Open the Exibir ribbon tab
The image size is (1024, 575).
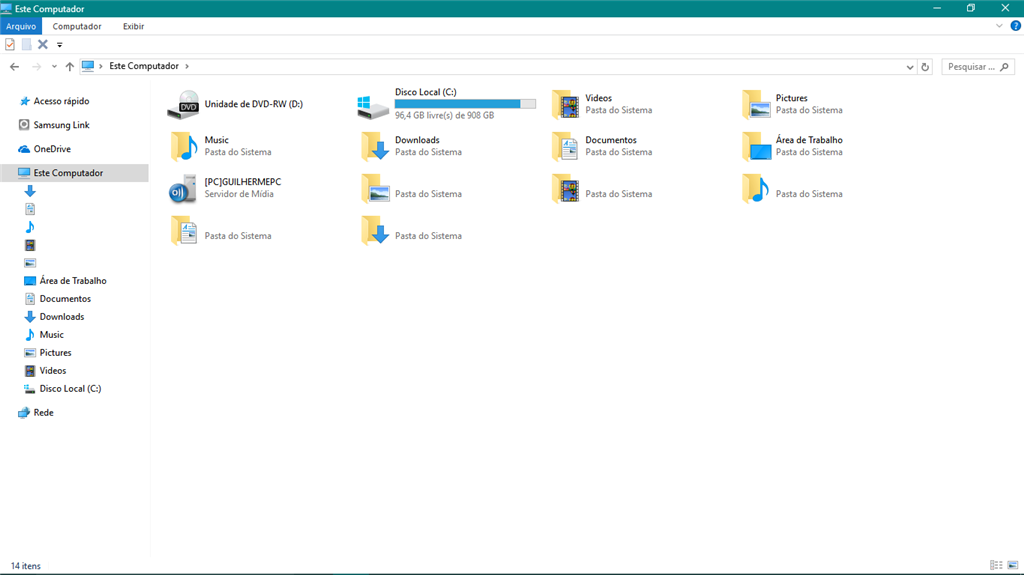(x=133, y=26)
